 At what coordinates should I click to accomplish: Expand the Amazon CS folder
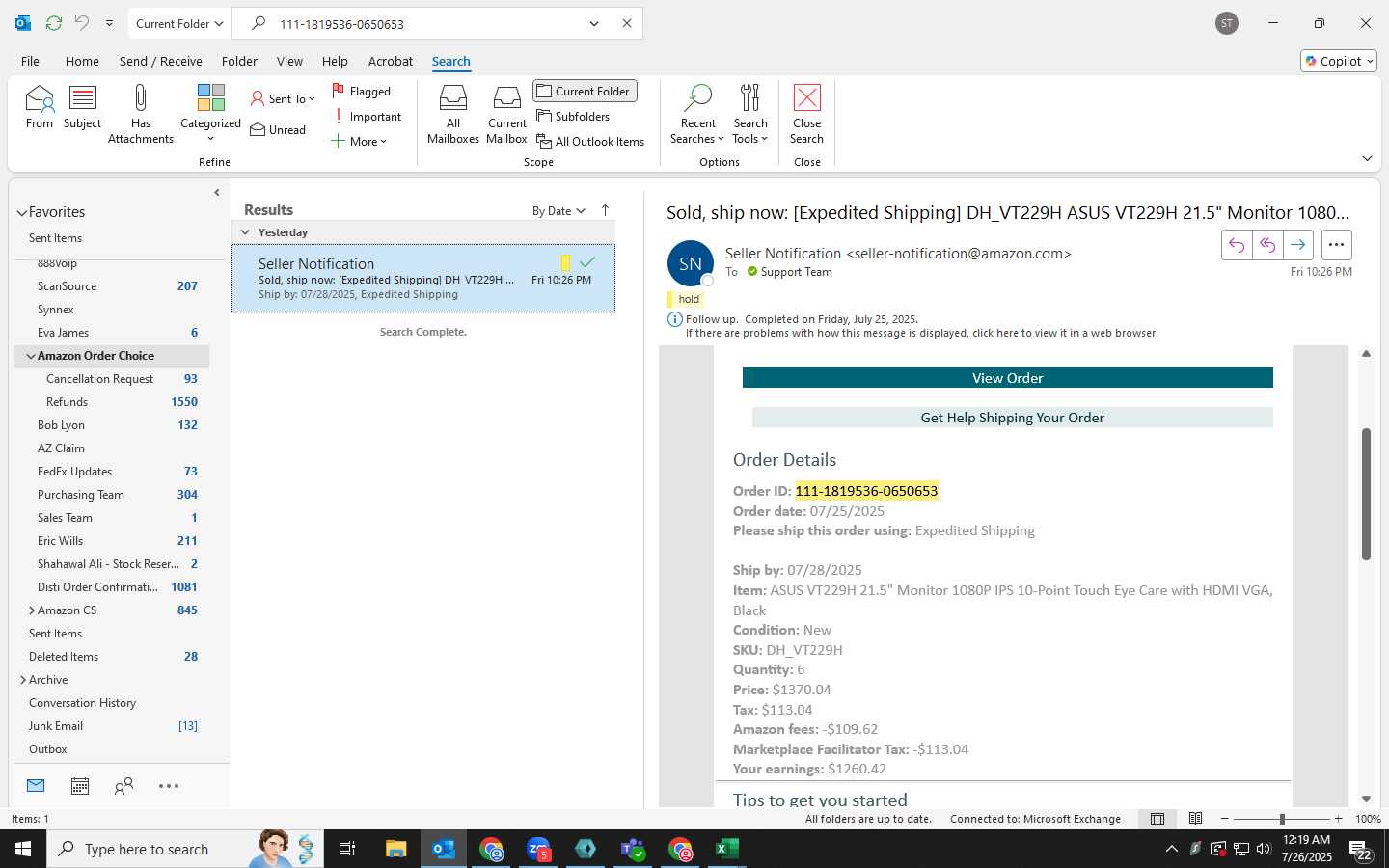tap(32, 610)
